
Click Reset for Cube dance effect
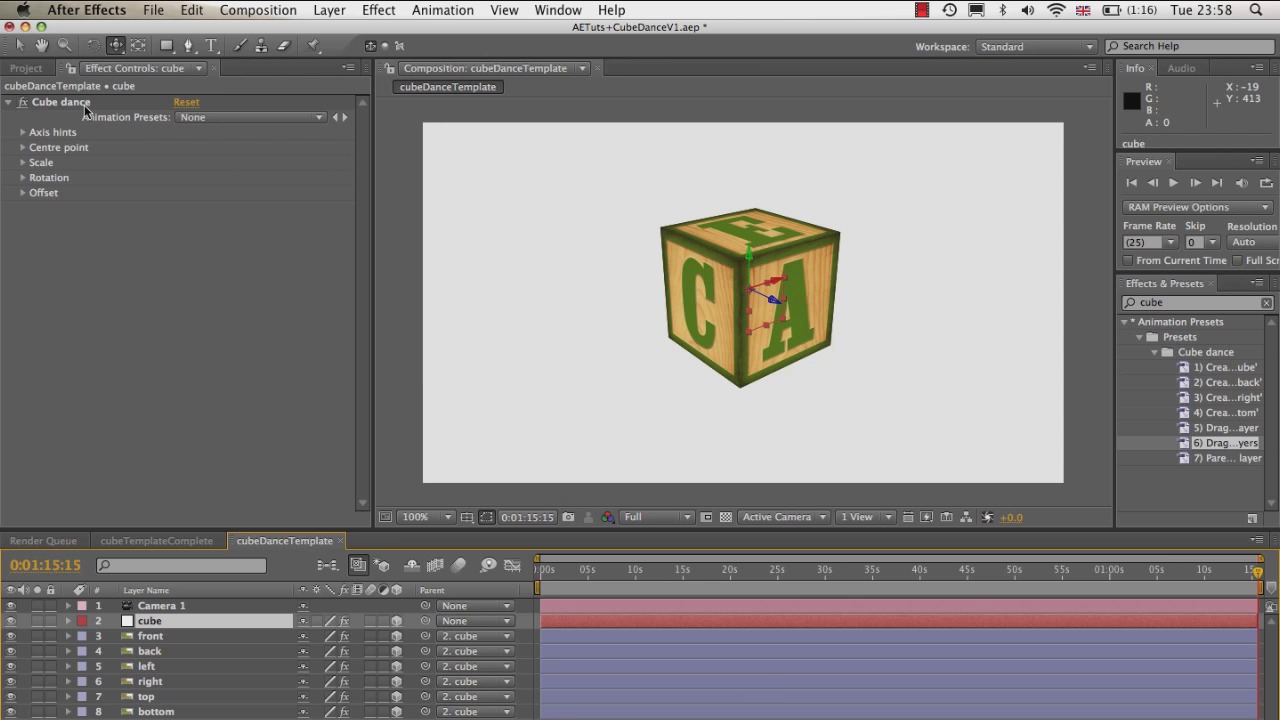point(186,102)
